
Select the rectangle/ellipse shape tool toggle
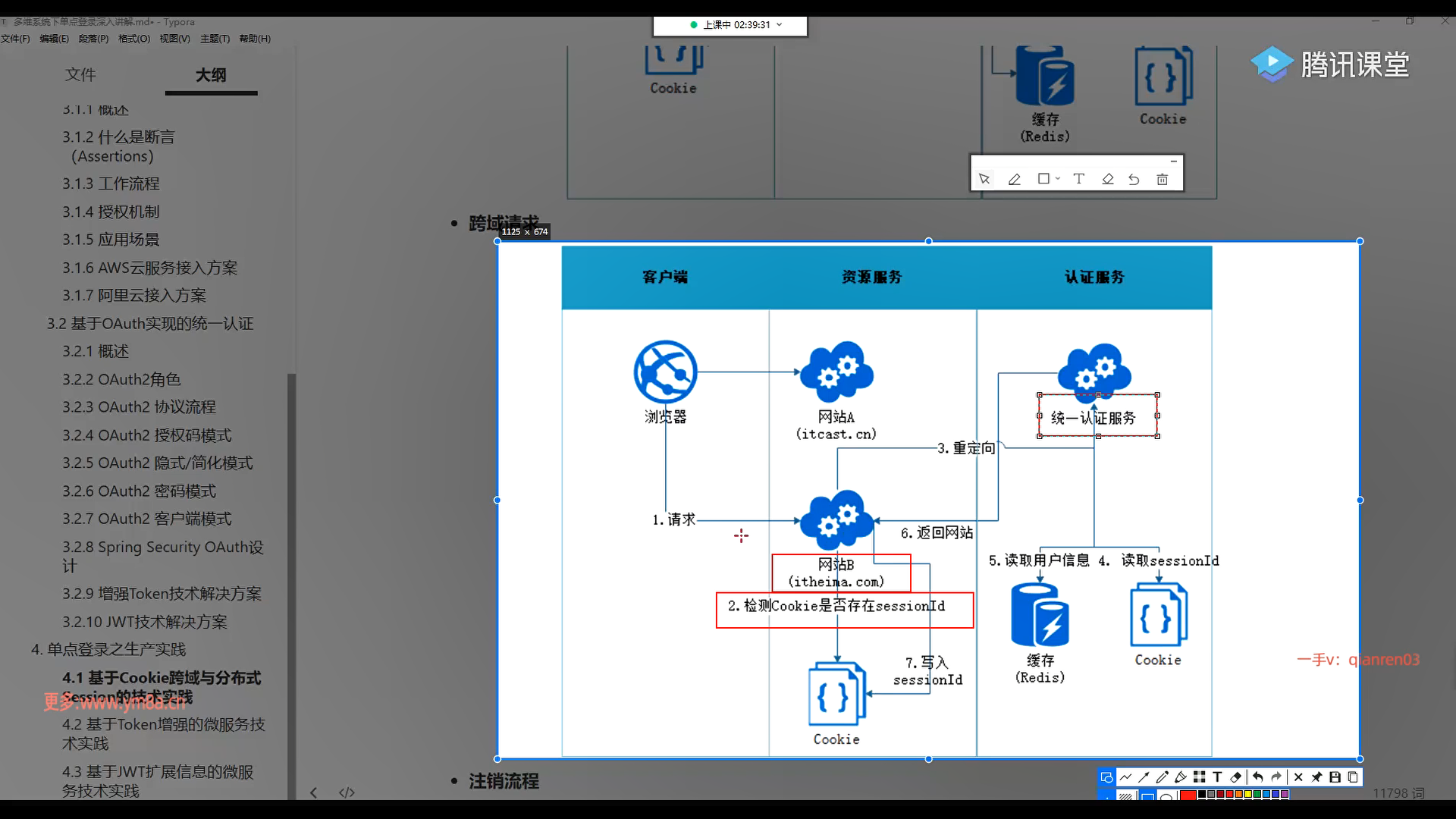1106,777
